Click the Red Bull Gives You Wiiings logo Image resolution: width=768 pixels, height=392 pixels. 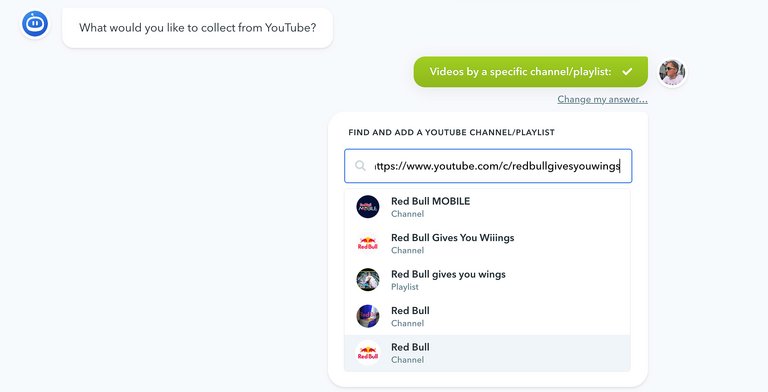point(368,243)
